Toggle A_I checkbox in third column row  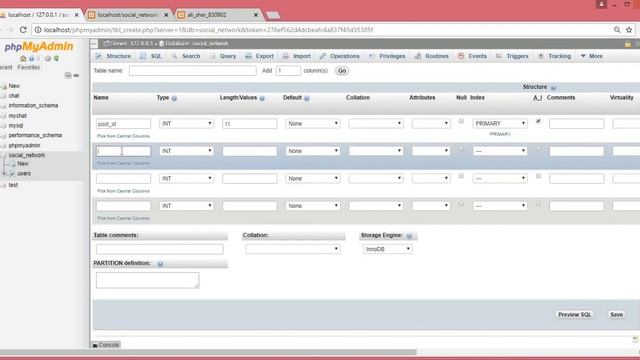click(x=538, y=176)
